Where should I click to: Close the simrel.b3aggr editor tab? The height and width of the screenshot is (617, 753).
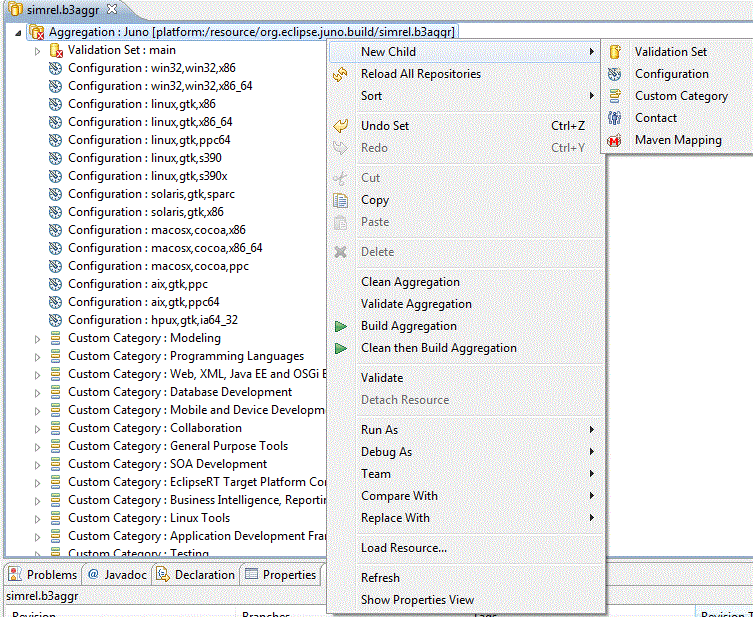point(112,9)
